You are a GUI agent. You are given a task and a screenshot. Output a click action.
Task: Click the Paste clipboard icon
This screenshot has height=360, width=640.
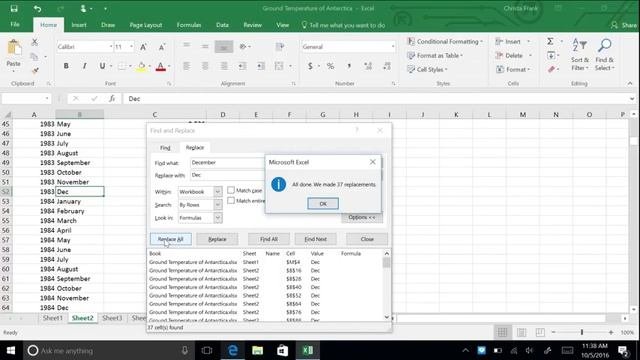(14, 48)
